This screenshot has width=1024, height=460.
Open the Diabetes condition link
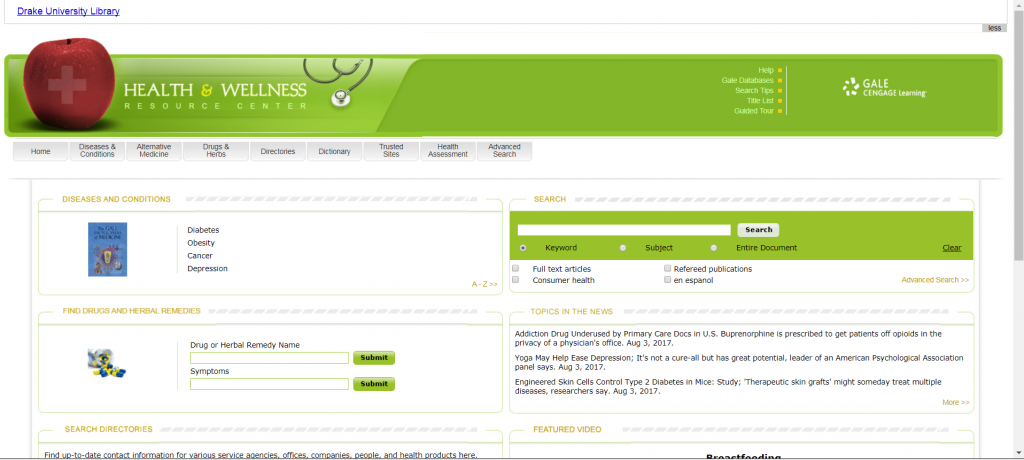coord(203,230)
